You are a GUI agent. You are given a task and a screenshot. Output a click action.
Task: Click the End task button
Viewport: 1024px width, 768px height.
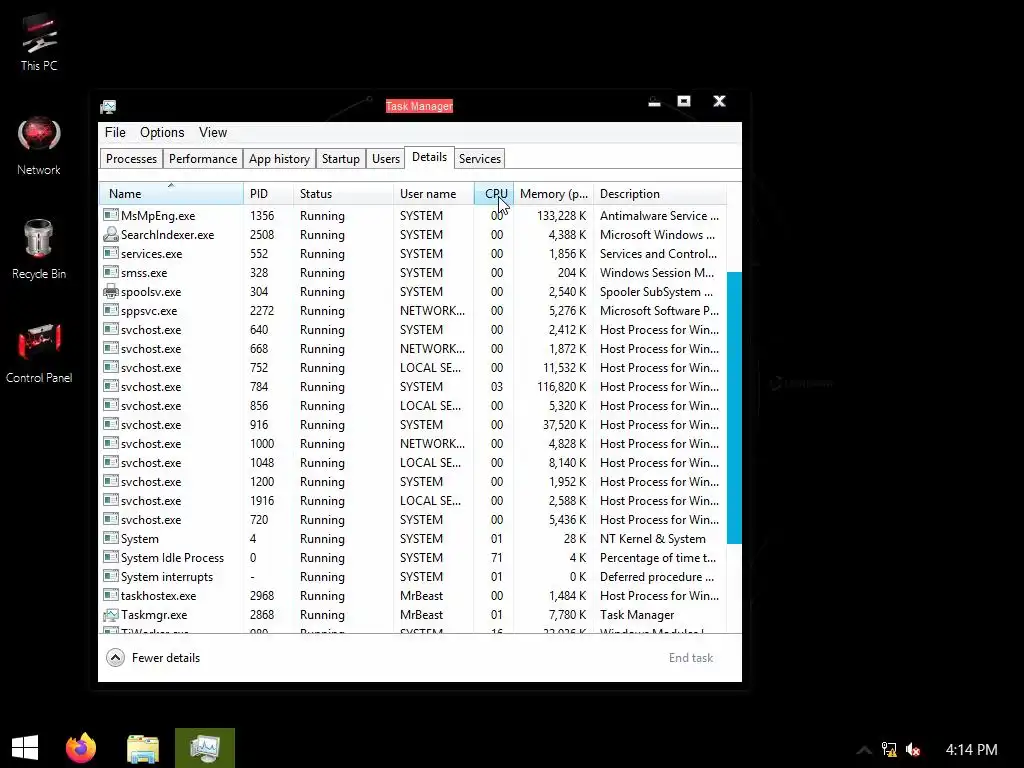pos(691,658)
